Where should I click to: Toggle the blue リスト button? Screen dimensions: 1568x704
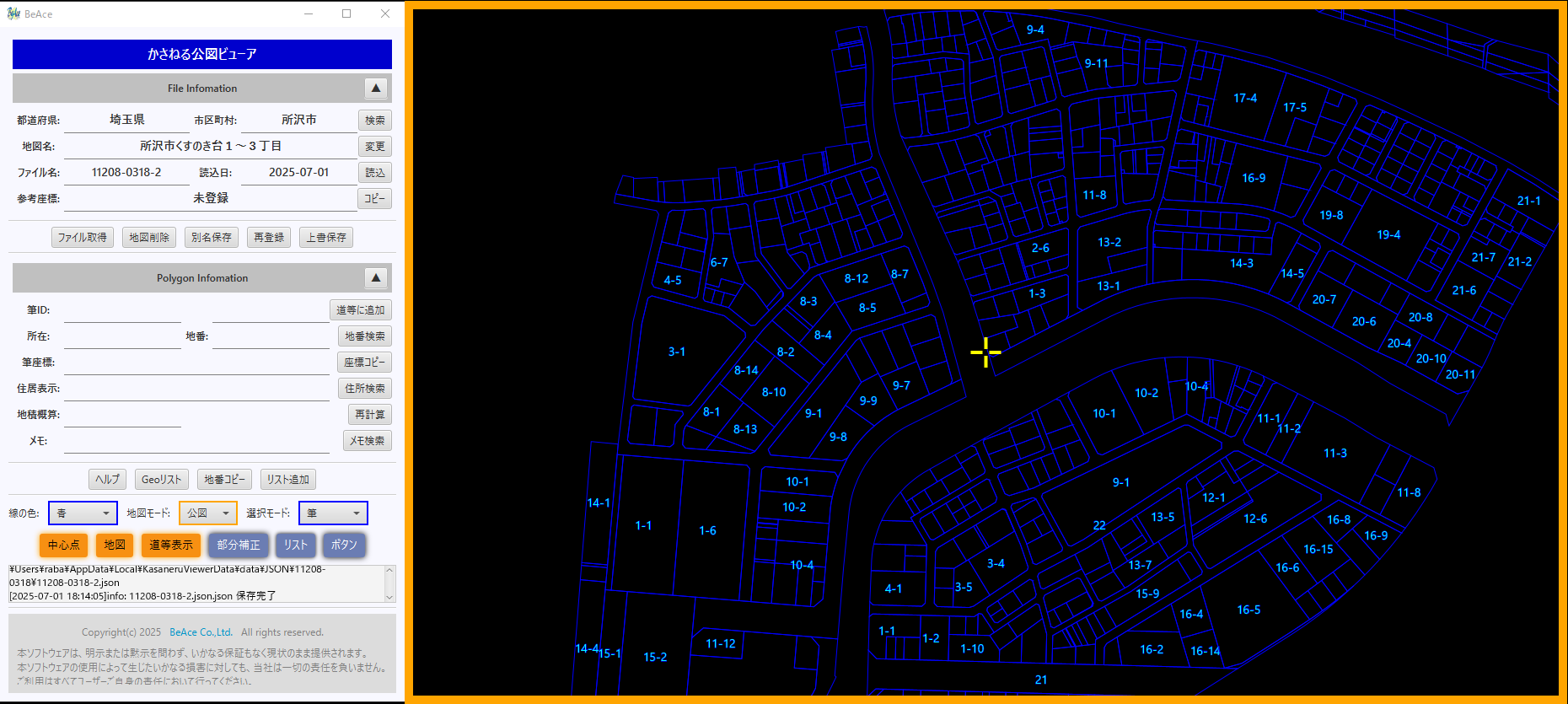[296, 545]
